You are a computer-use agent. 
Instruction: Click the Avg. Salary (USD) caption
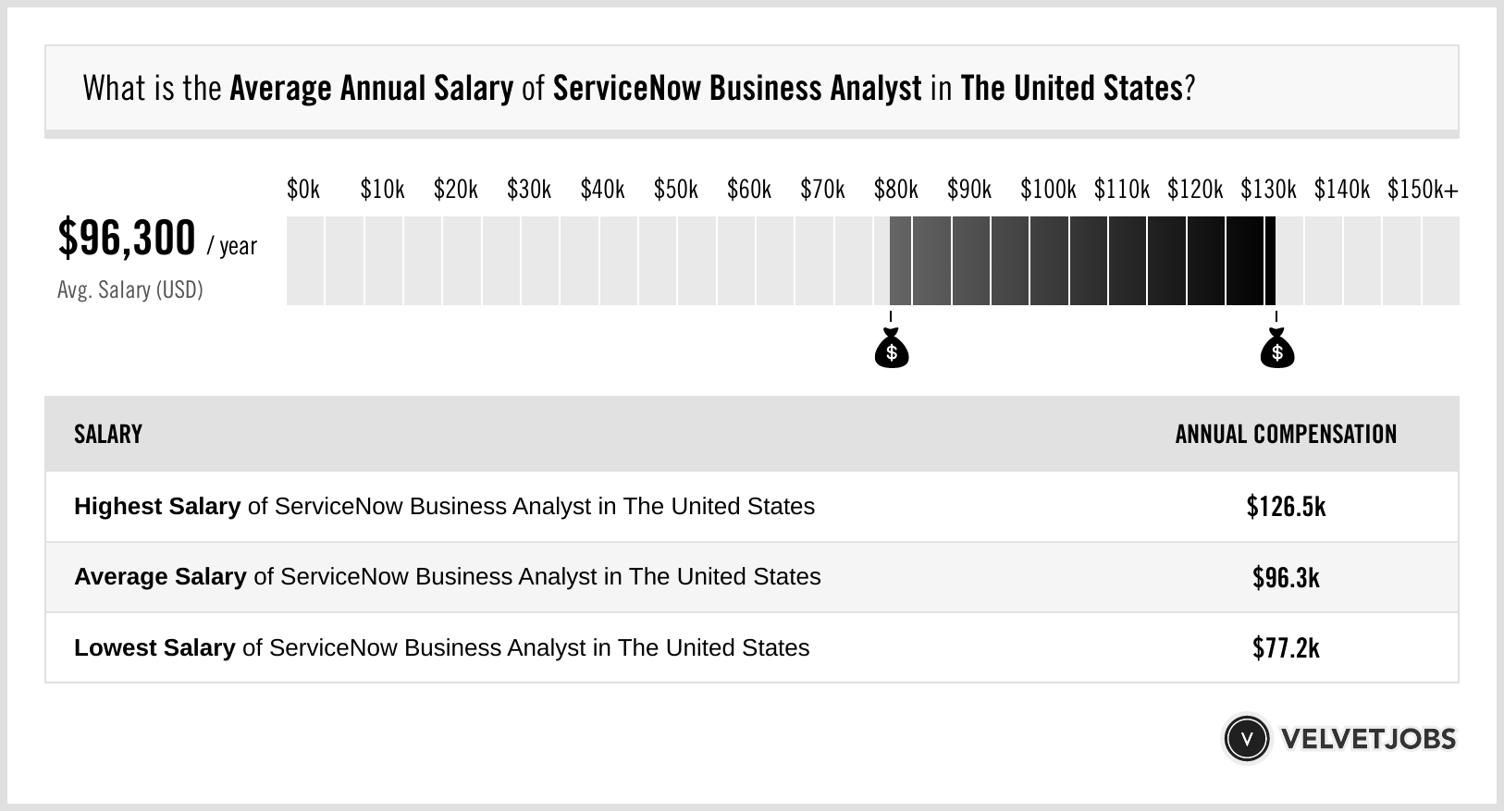pyautogui.click(x=130, y=290)
